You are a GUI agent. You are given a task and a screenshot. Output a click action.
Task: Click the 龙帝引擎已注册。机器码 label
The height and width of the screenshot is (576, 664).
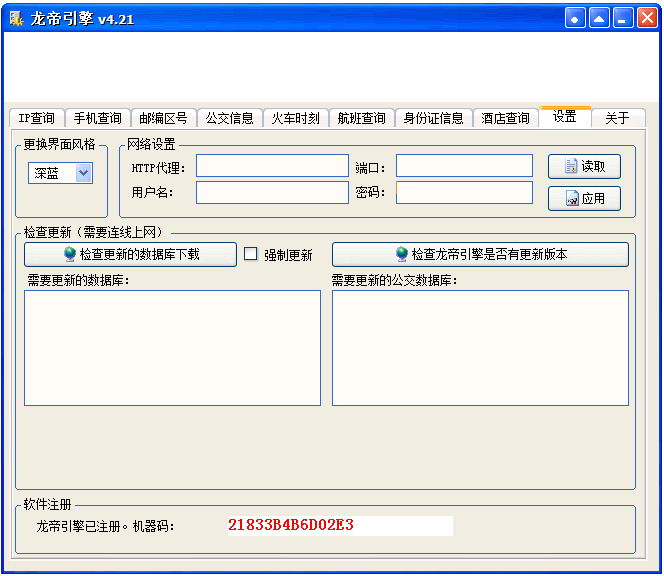(105, 526)
